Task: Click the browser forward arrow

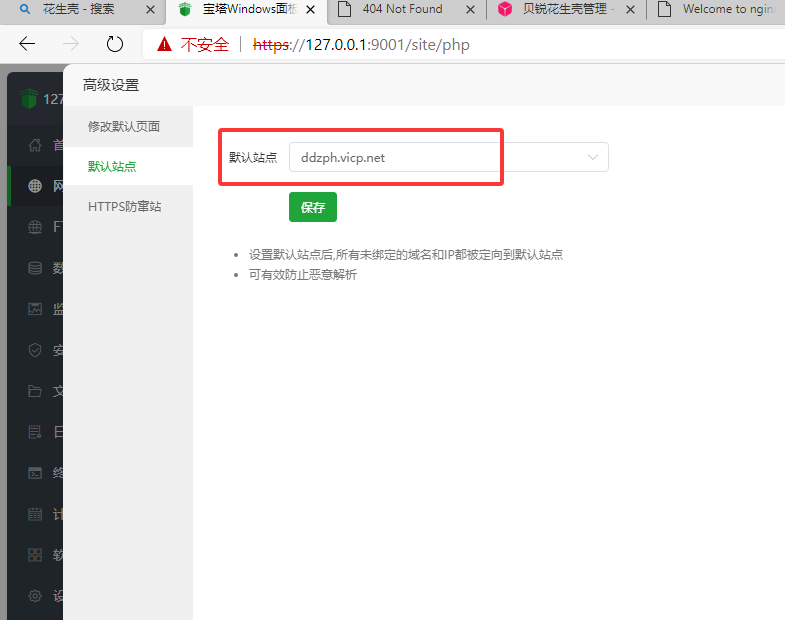Action: pos(71,44)
